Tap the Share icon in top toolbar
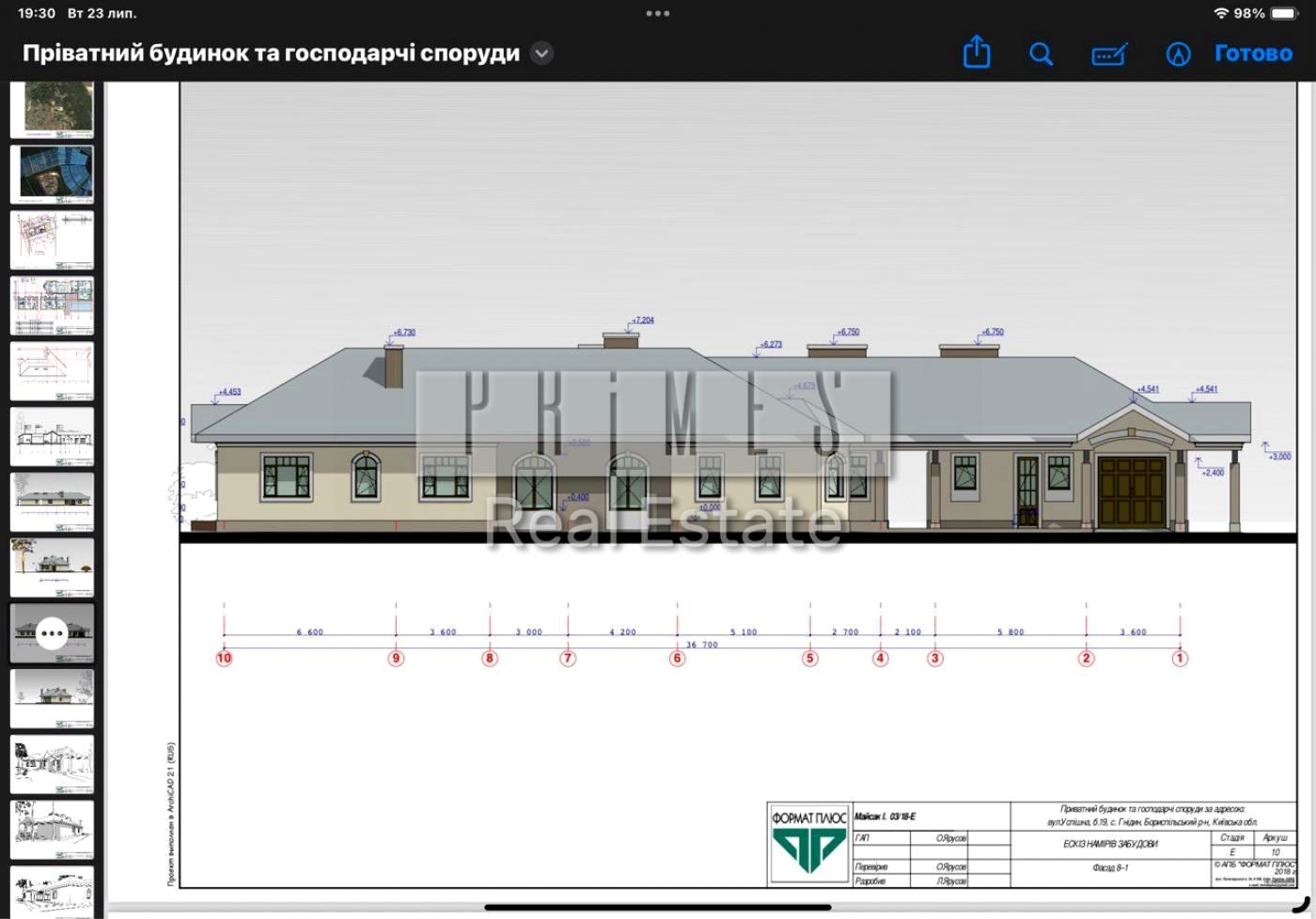Screen dimensions: 1316x919 click(977, 53)
